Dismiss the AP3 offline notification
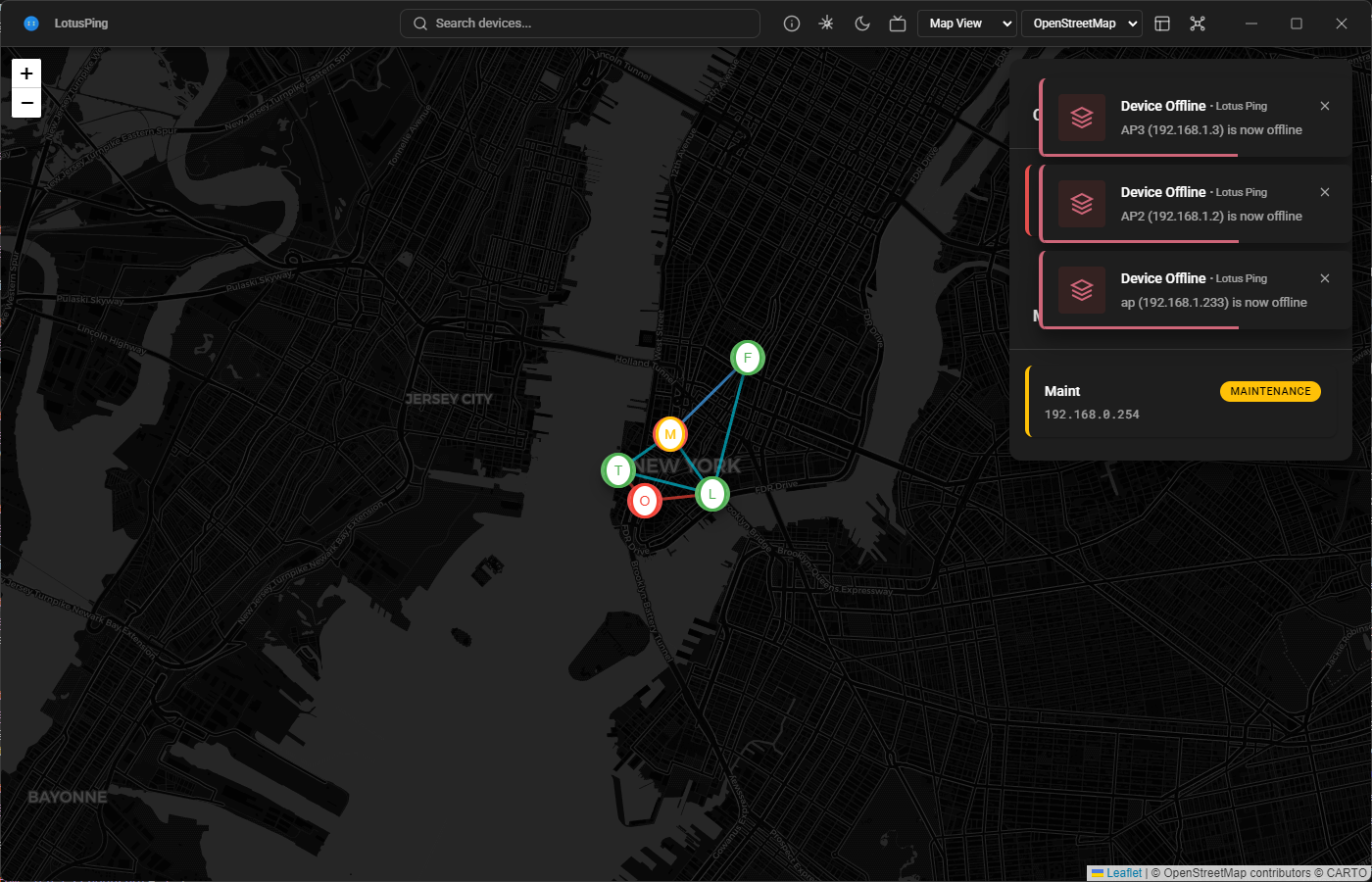The width and height of the screenshot is (1372, 882). [1325, 106]
